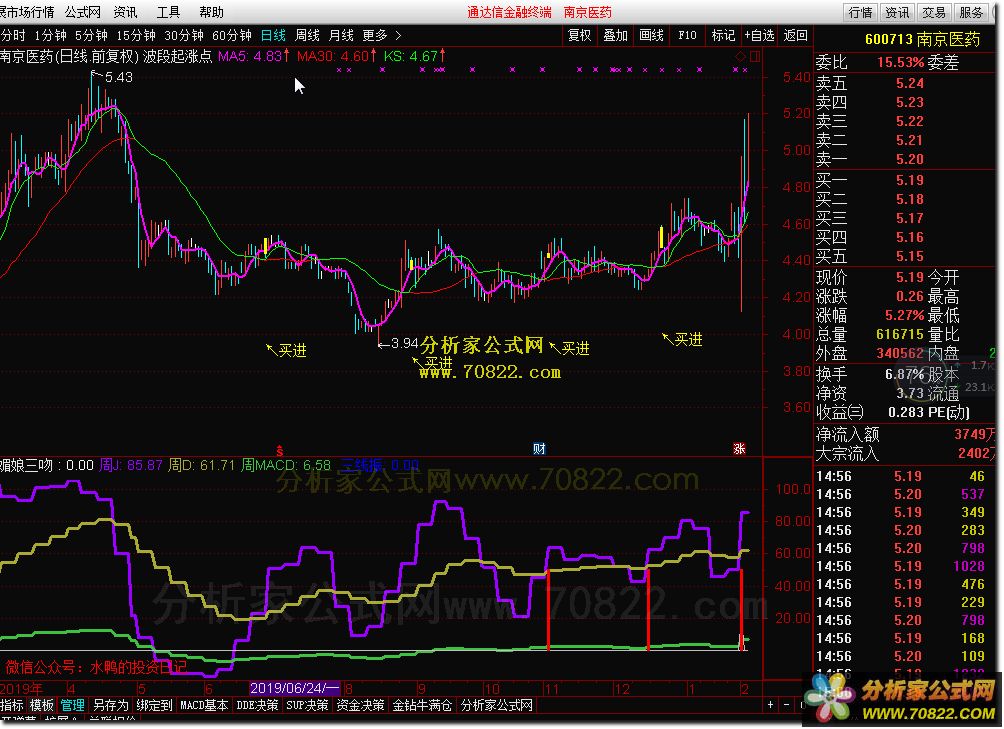Image resolution: width=1004 pixels, height=729 pixels.
Task: Click the 返回 back button
Action: tap(796, 35)
